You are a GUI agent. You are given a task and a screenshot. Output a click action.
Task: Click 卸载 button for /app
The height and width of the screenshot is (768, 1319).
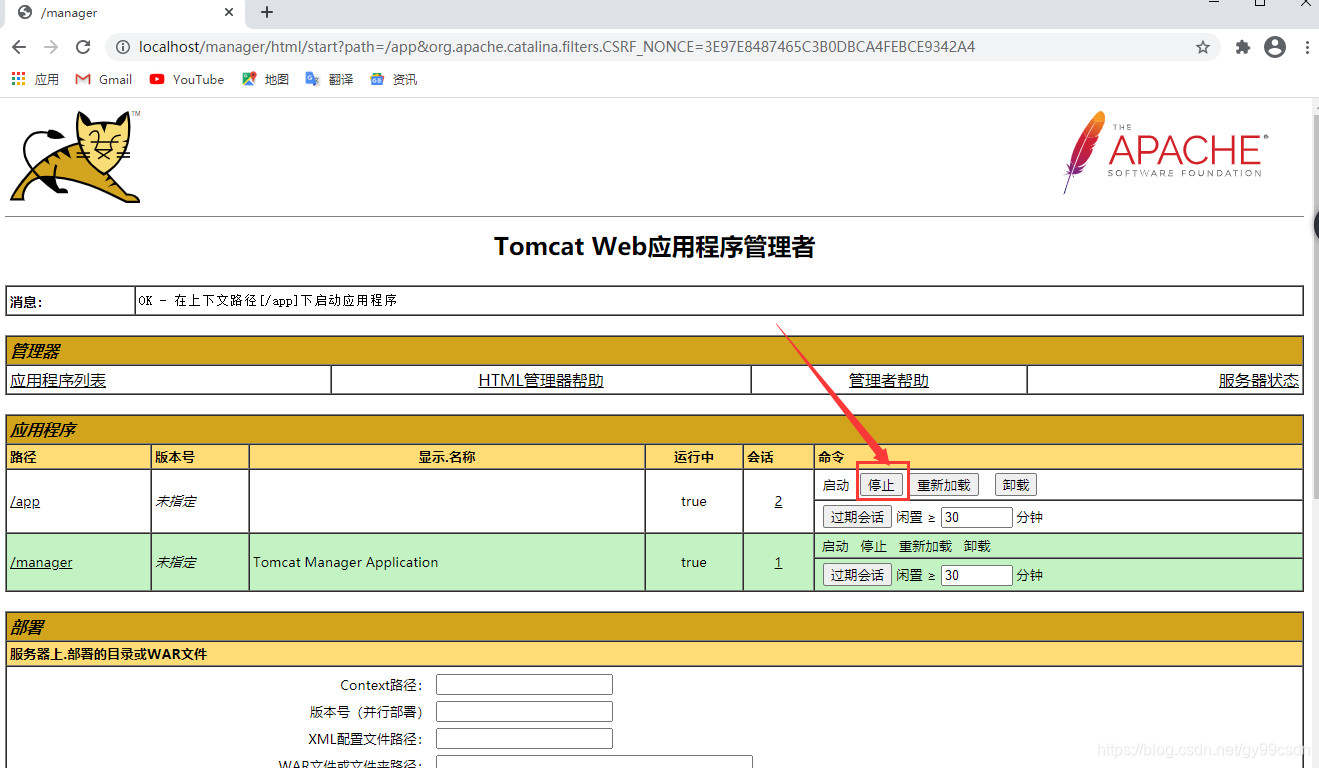pos(1016,485)
